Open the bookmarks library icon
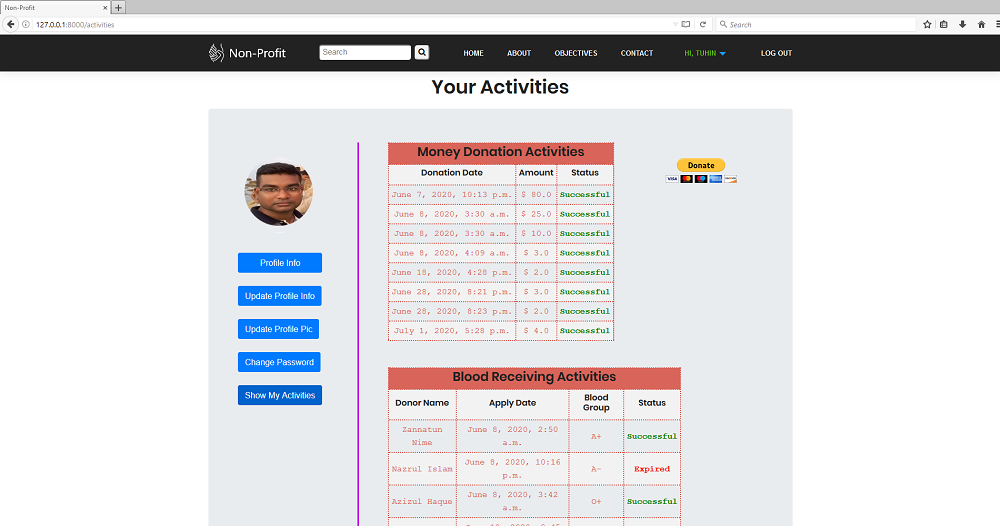 [x=944, y=24]
